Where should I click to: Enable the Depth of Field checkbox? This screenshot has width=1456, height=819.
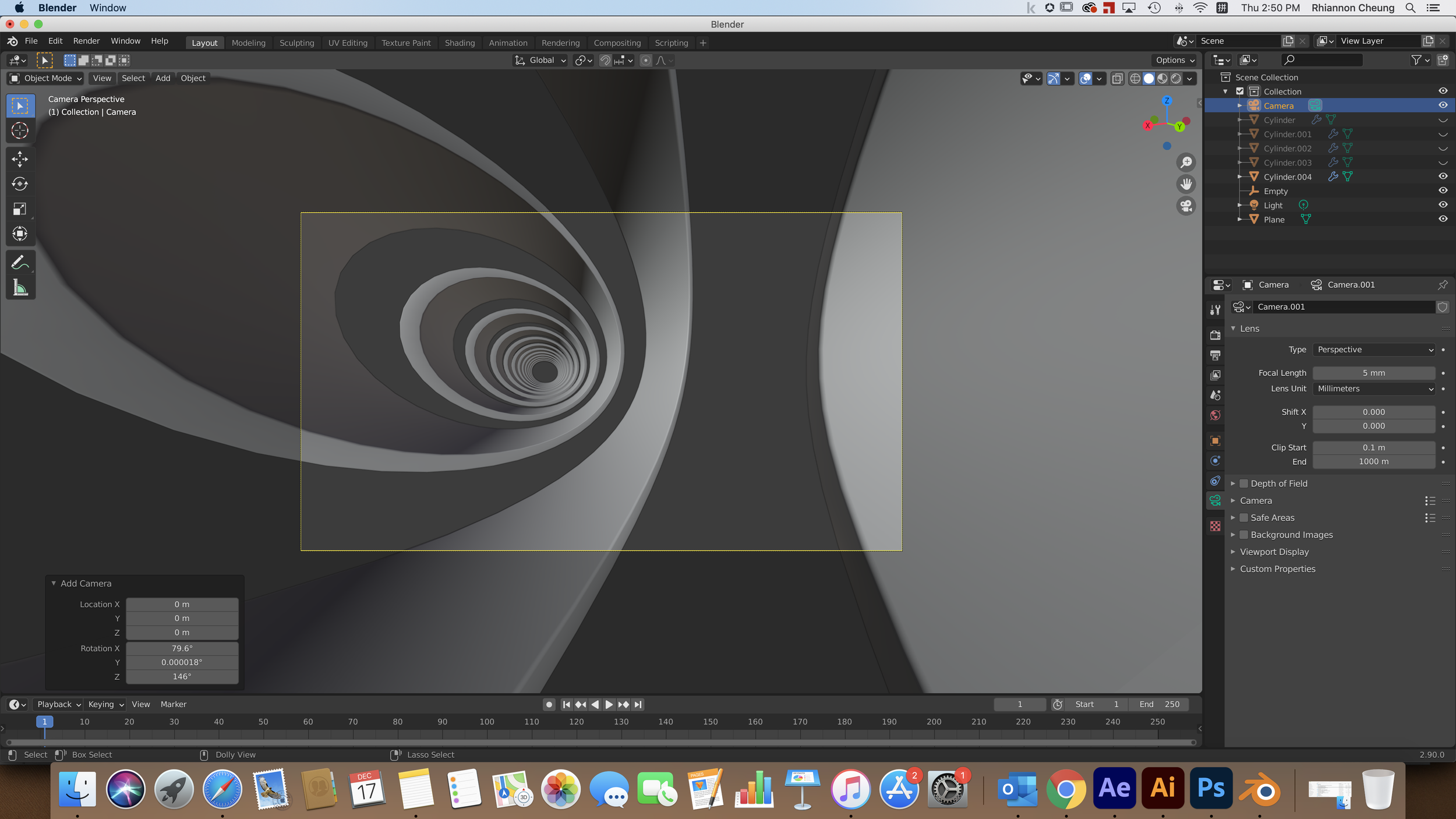(x=1243, y=483)
